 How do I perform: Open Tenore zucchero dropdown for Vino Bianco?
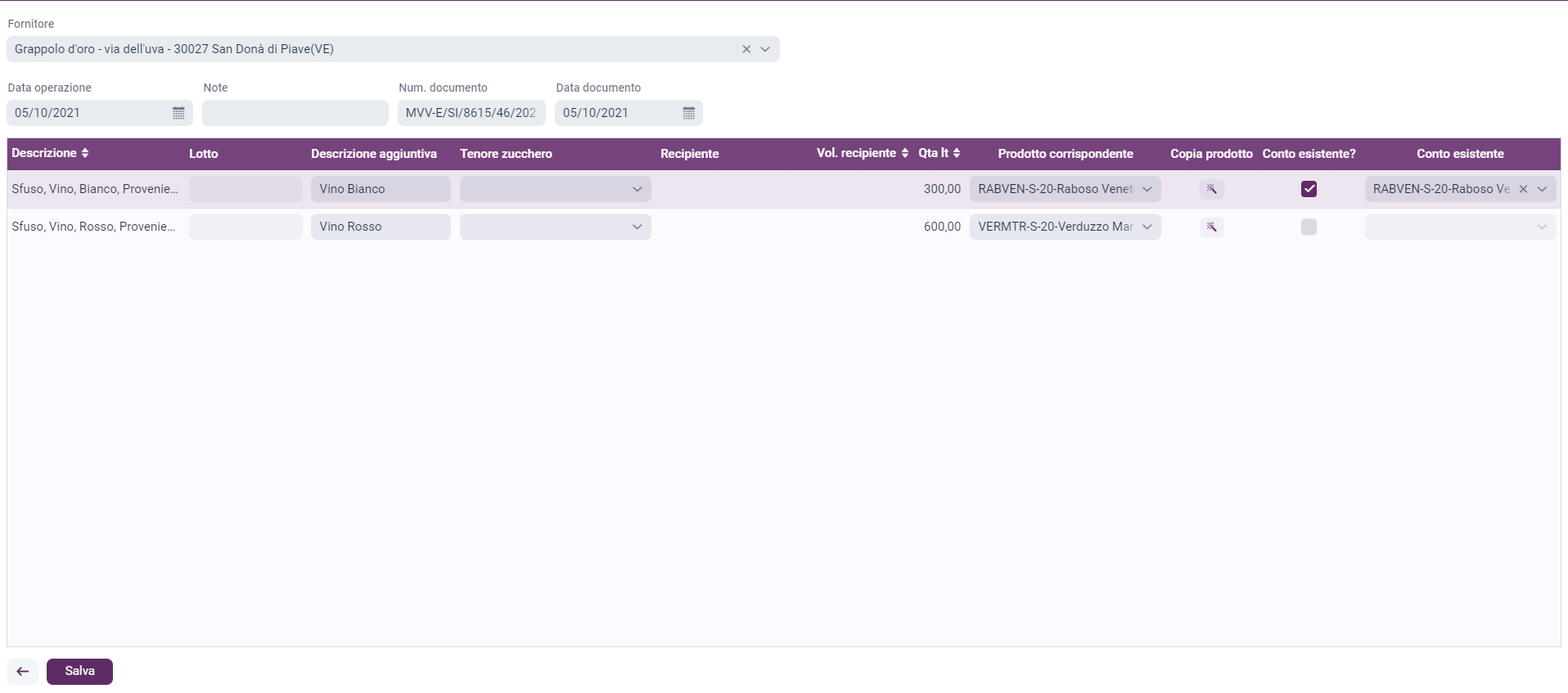556,189
